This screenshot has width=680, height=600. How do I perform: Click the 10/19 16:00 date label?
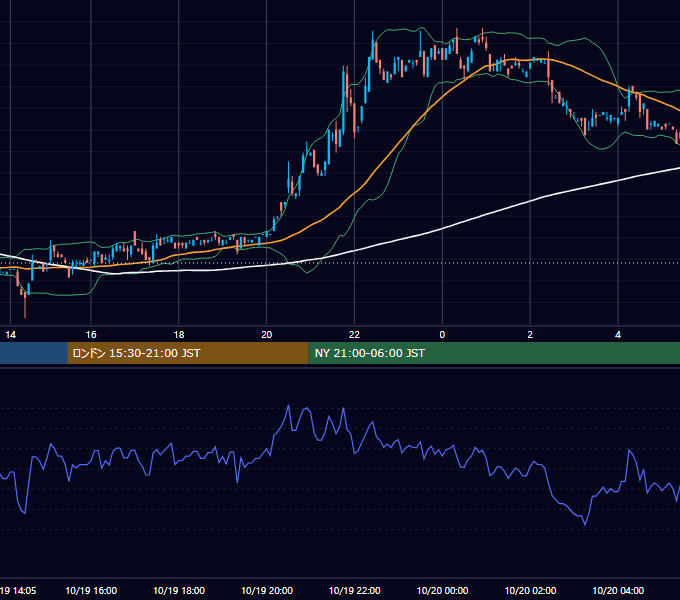pos(91,590)
